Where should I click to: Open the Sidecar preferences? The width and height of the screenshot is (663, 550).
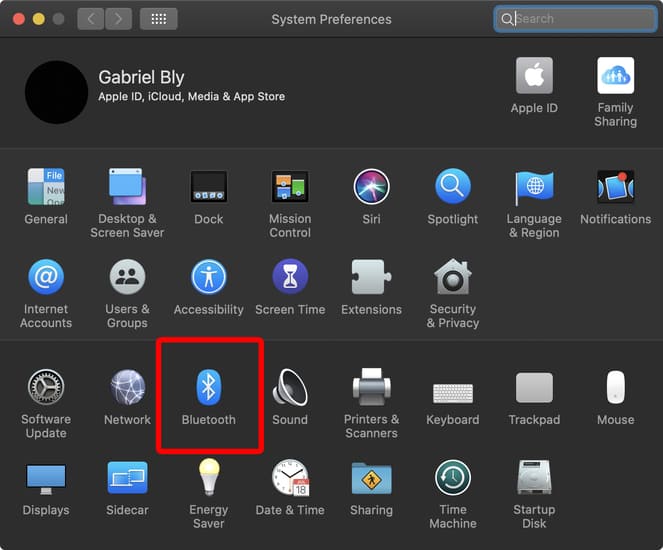(127, 478)
